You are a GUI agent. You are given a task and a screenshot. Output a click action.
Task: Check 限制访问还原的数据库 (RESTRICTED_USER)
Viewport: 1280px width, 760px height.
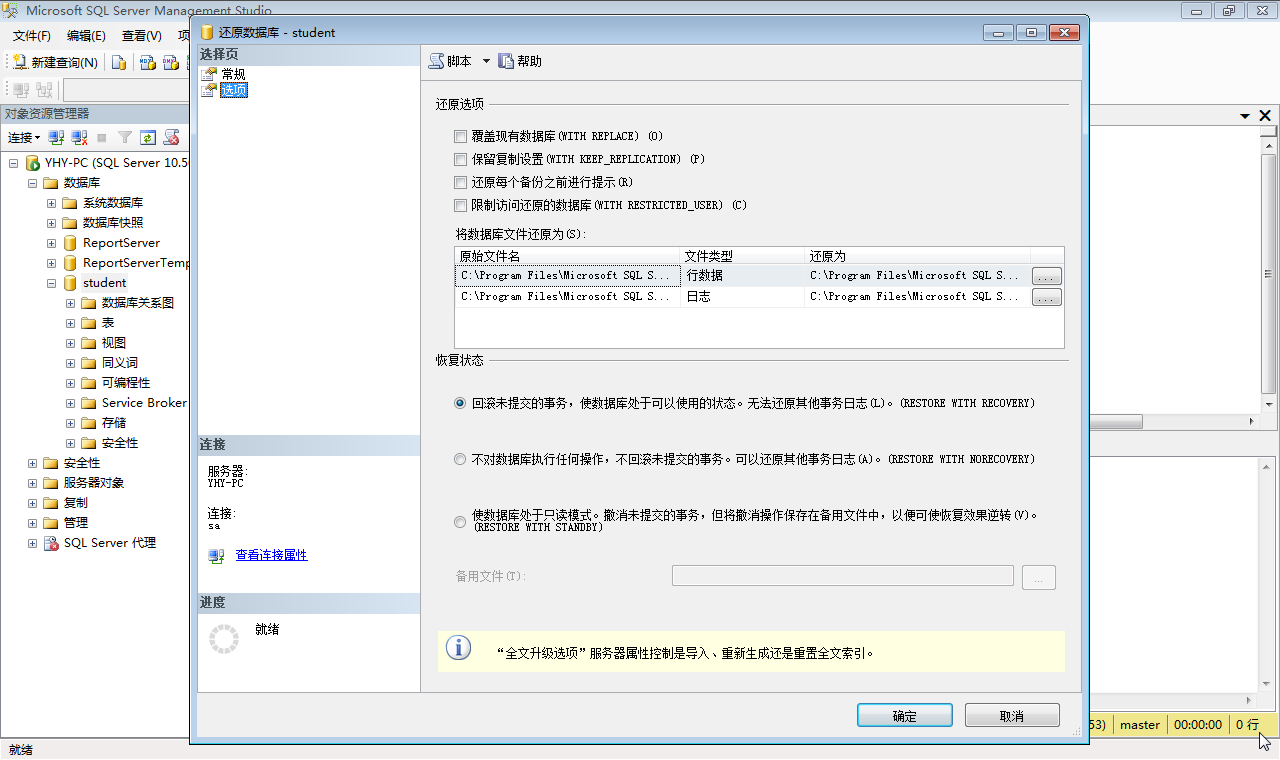(x=461, y=205)
